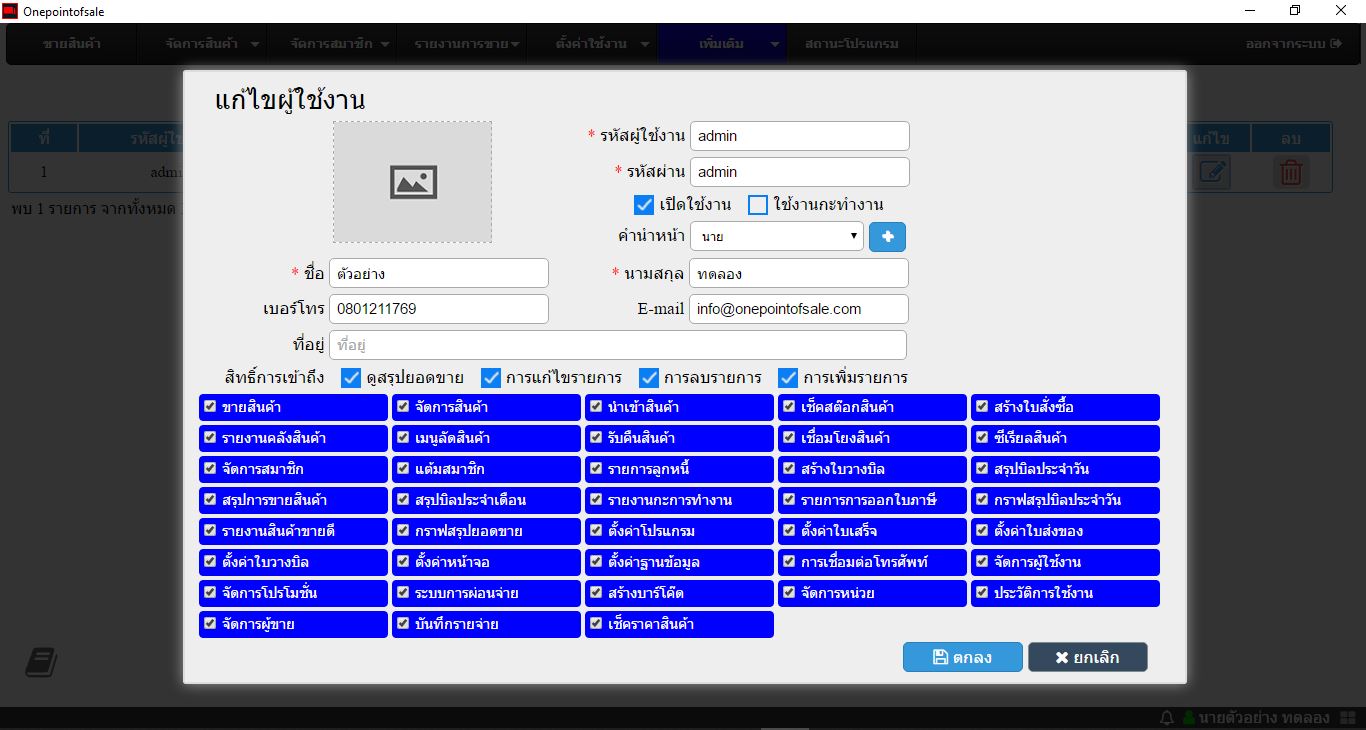This screenshot has width=1366, height=730.
Task: Expand the จัดการสินค้า menu dropdown
Action: [213, 44]
